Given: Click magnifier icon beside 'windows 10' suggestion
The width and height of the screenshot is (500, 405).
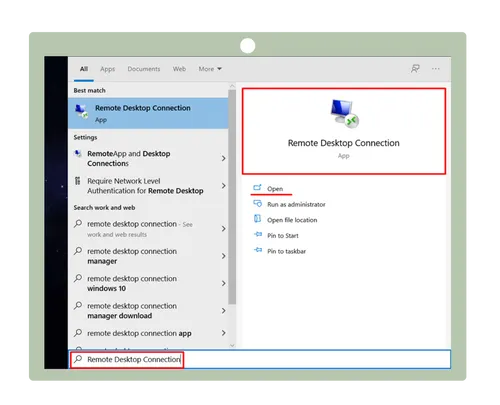Looking at the screenshot, I should [78, 278].
